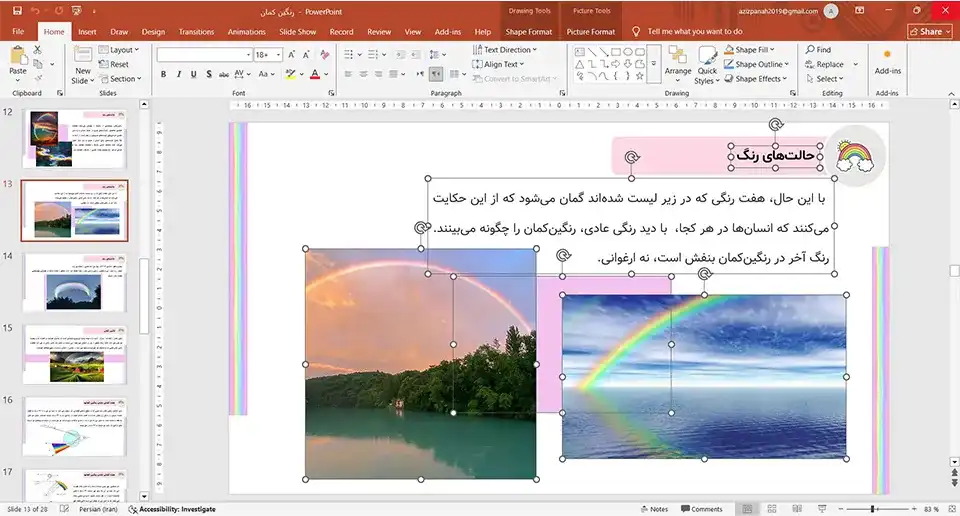Click the Format Painter brush icon
This screenshot has height=516, width=960.
[38, 78]
